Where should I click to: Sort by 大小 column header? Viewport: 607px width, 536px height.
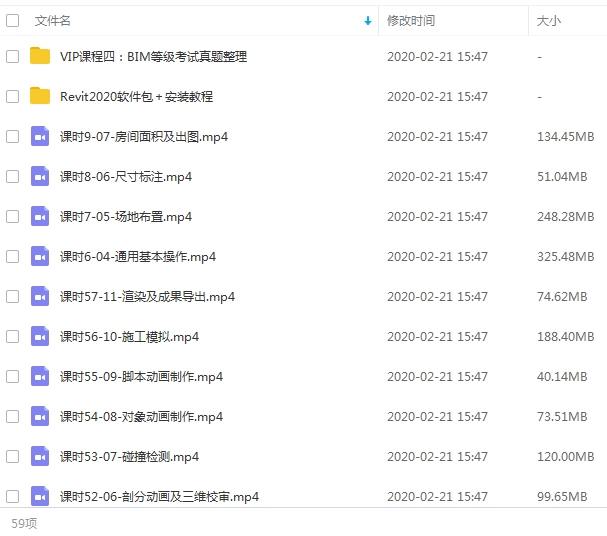[x=549, y=21]
